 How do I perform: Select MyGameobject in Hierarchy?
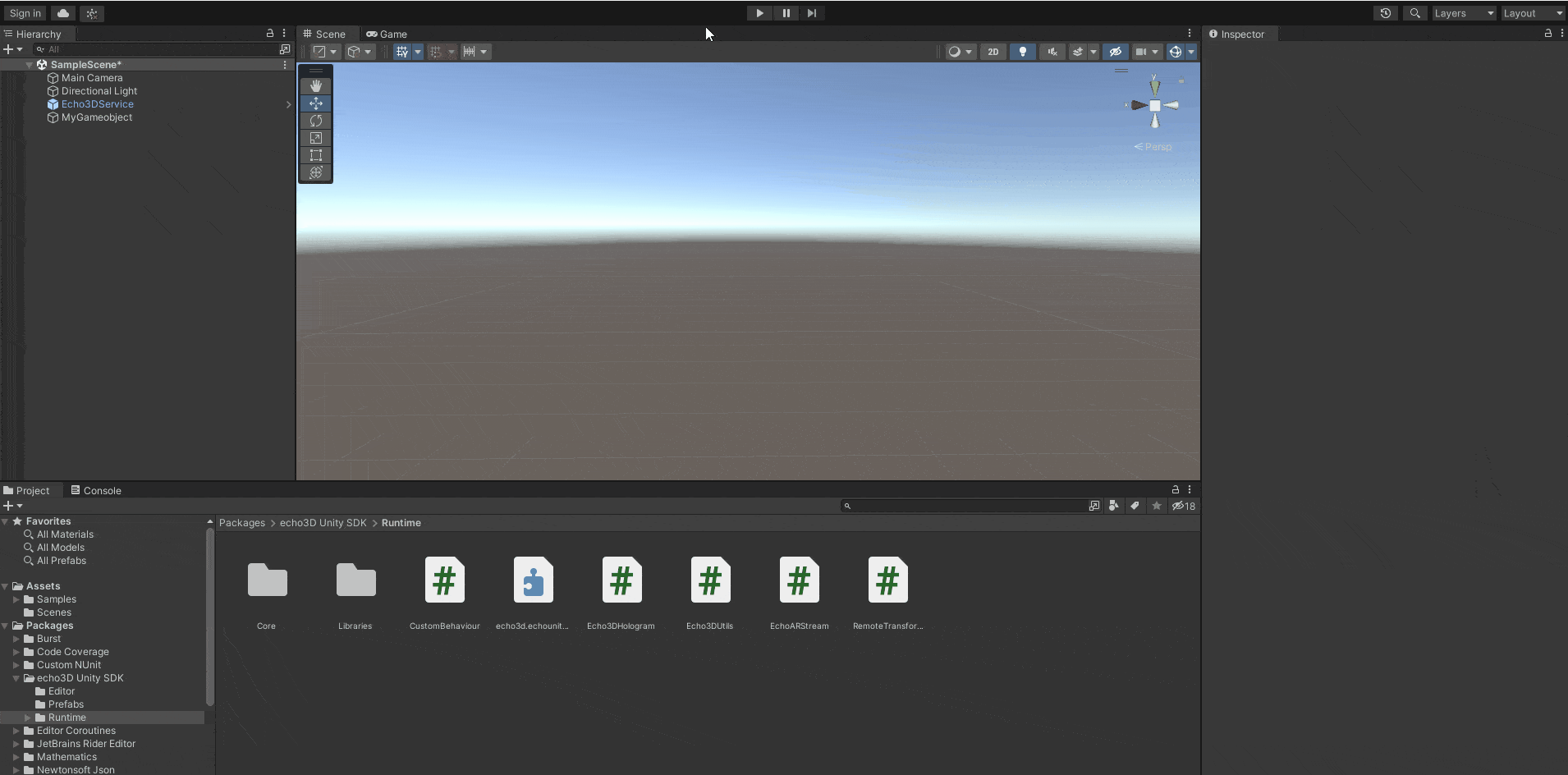tap(97, 117)
